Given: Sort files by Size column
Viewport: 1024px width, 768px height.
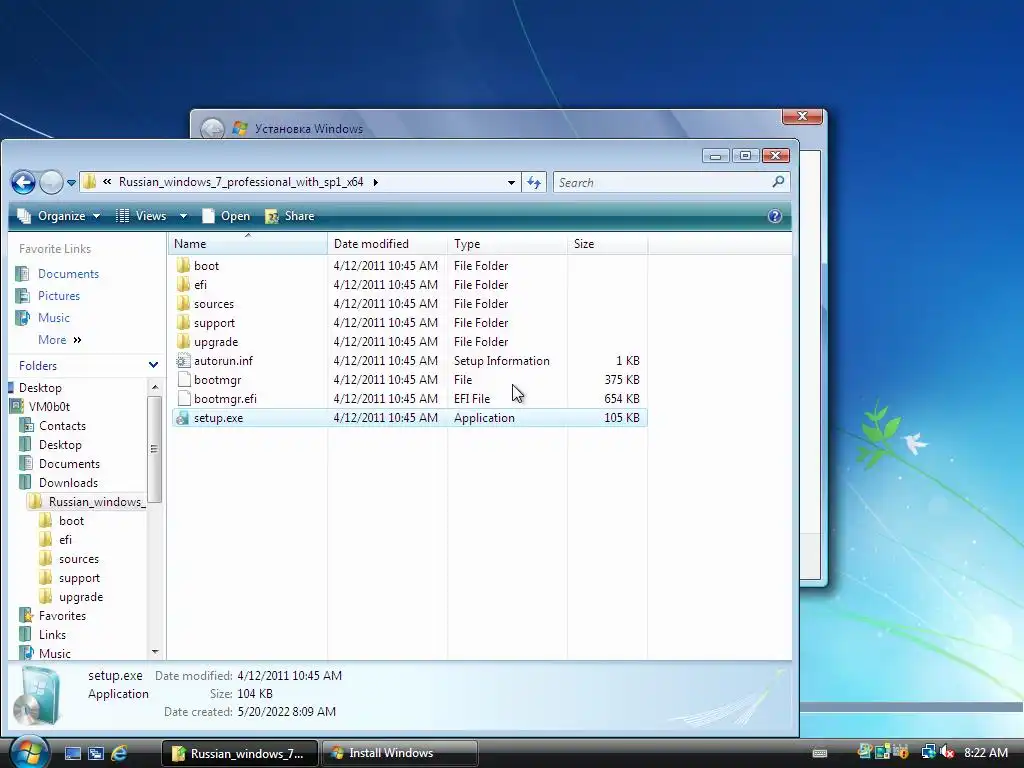Looking at the screenshot, I should pos(607,244).
